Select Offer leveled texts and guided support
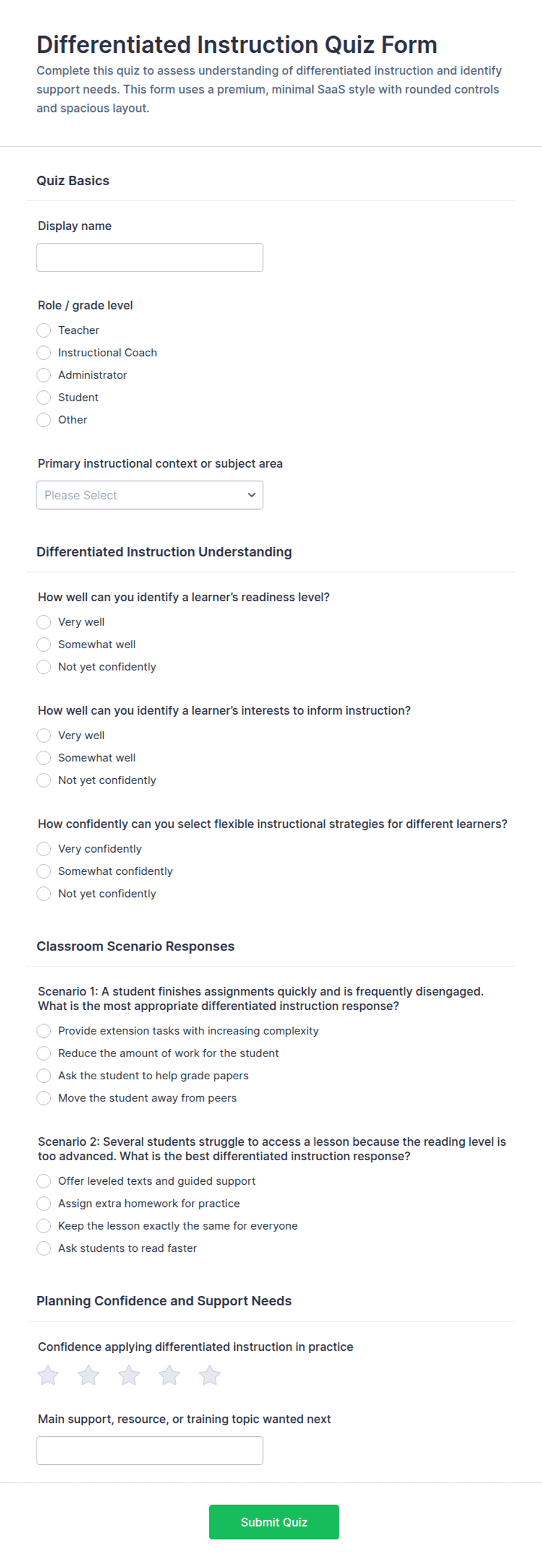 pos(44,1181)
